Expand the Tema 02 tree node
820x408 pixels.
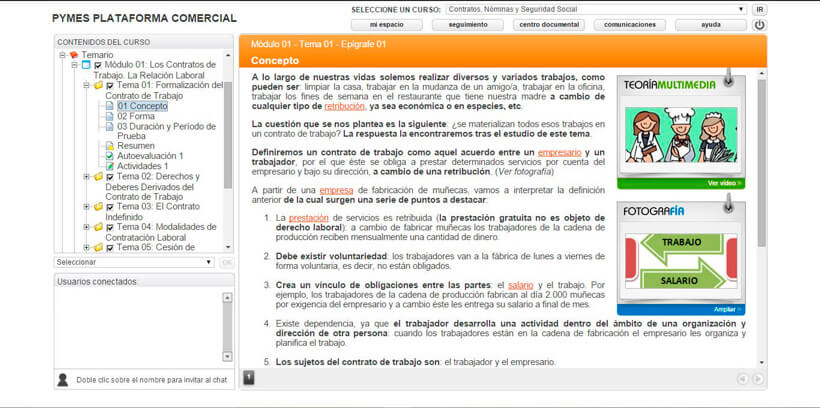click(86, 177)
